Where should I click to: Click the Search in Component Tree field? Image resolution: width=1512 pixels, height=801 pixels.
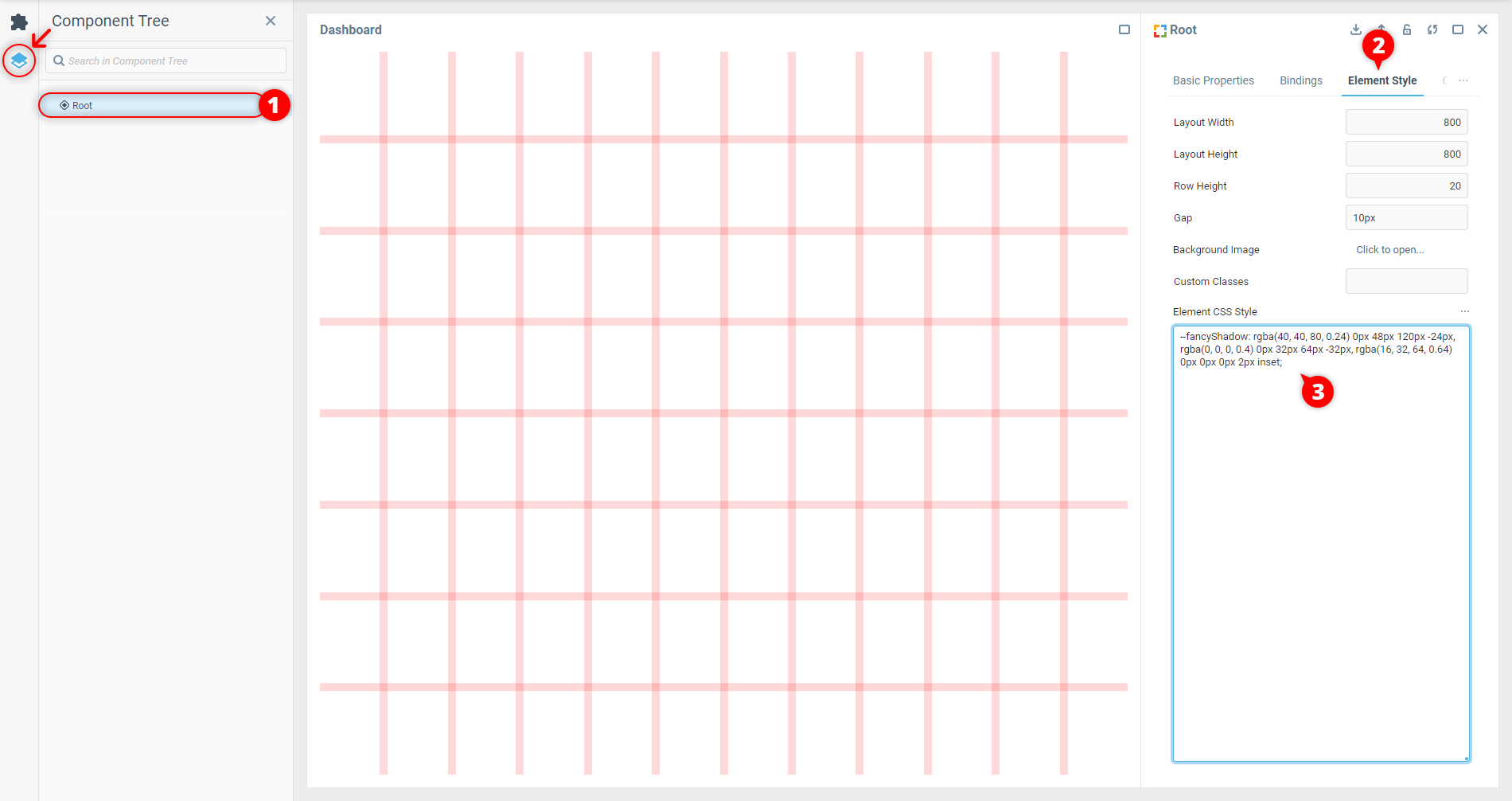(167, 61)
